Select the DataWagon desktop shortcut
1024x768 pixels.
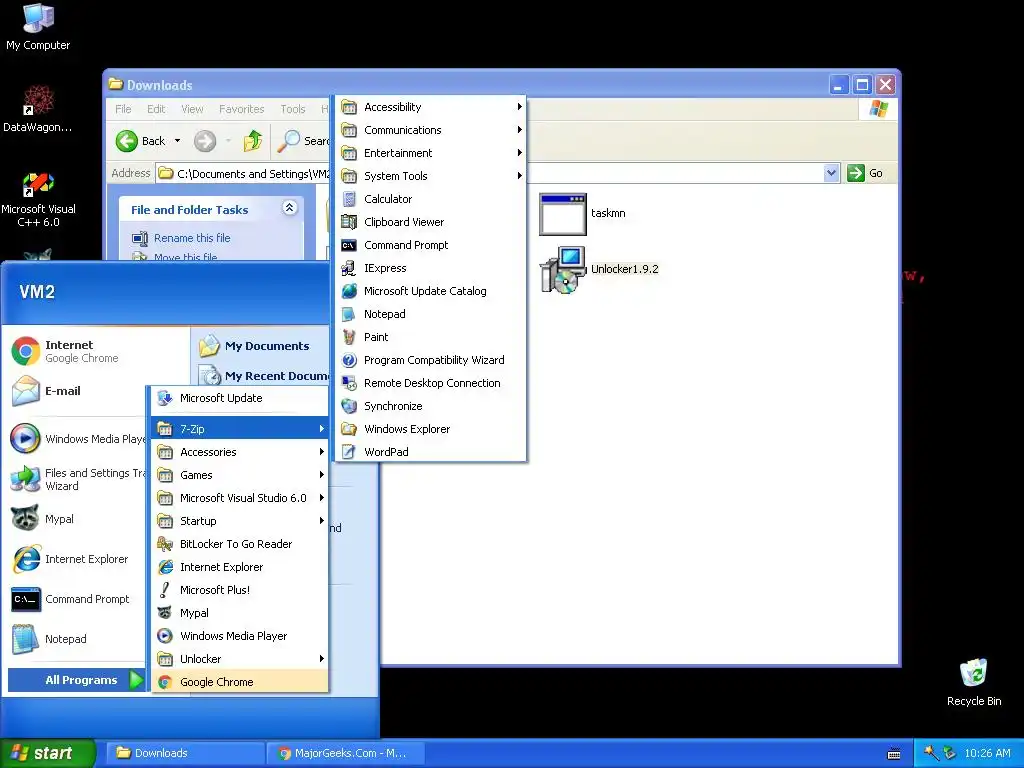38,109
